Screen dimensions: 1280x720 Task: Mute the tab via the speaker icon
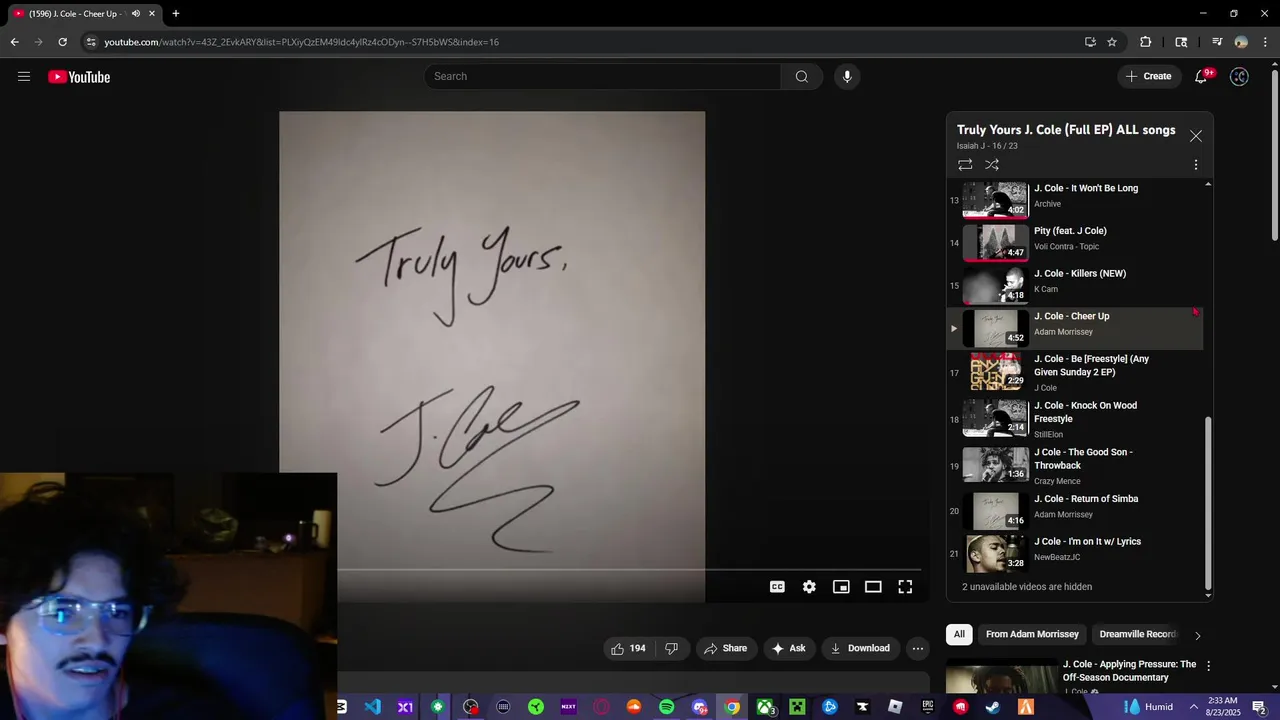coord(136,14)
